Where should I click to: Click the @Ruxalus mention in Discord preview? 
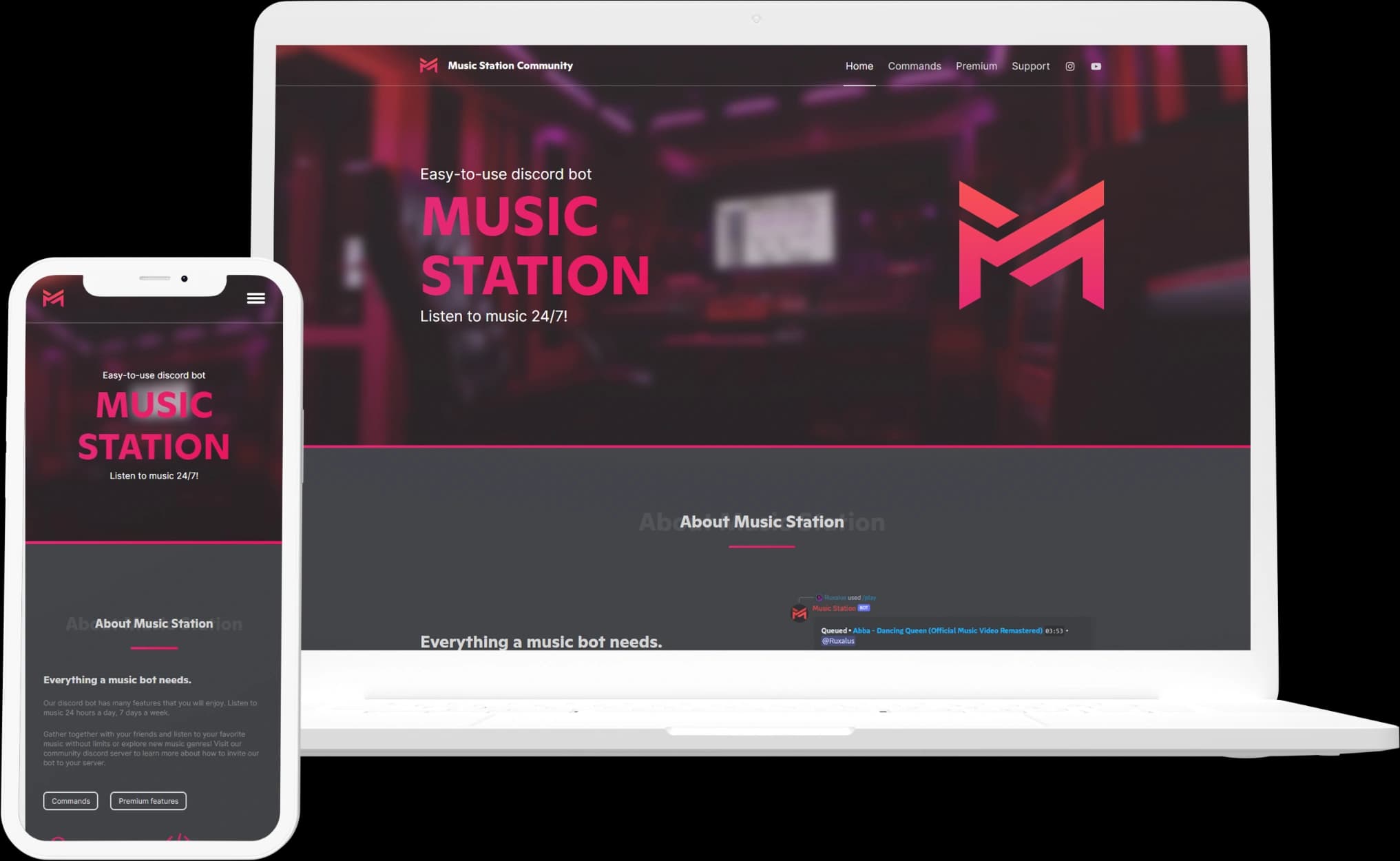point(838,641)
